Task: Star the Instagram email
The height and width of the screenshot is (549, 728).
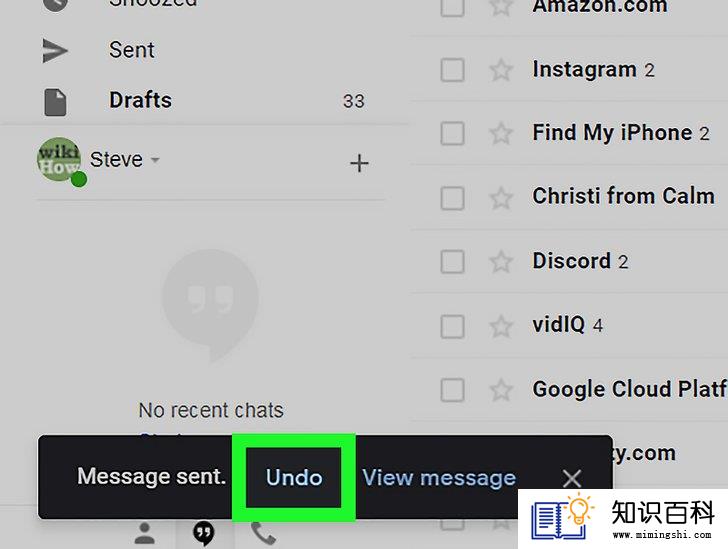Action: click(x=501, y=71)
